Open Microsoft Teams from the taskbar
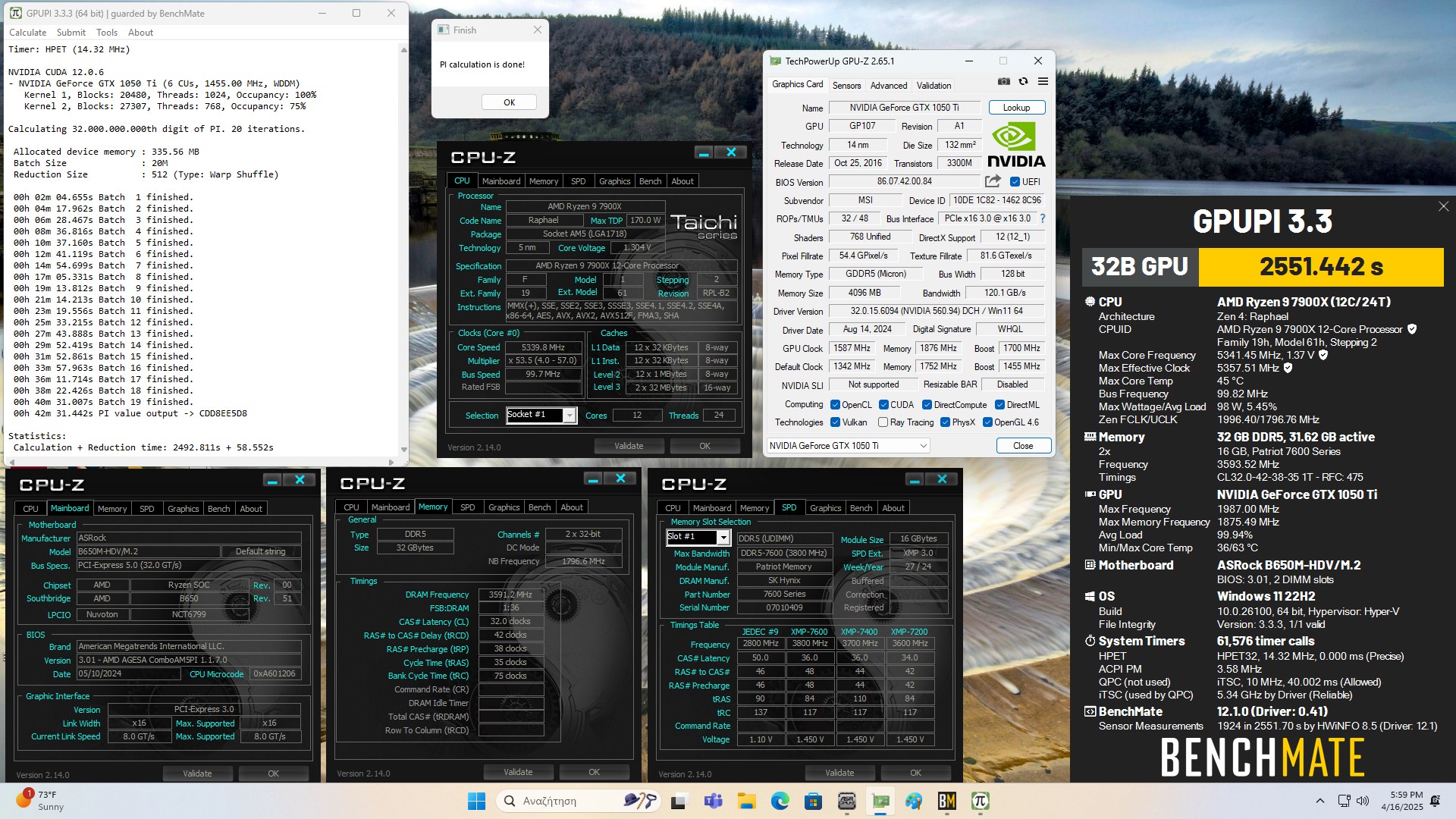This screenshot has width=1456, height=819. click(x=713, y=801)
